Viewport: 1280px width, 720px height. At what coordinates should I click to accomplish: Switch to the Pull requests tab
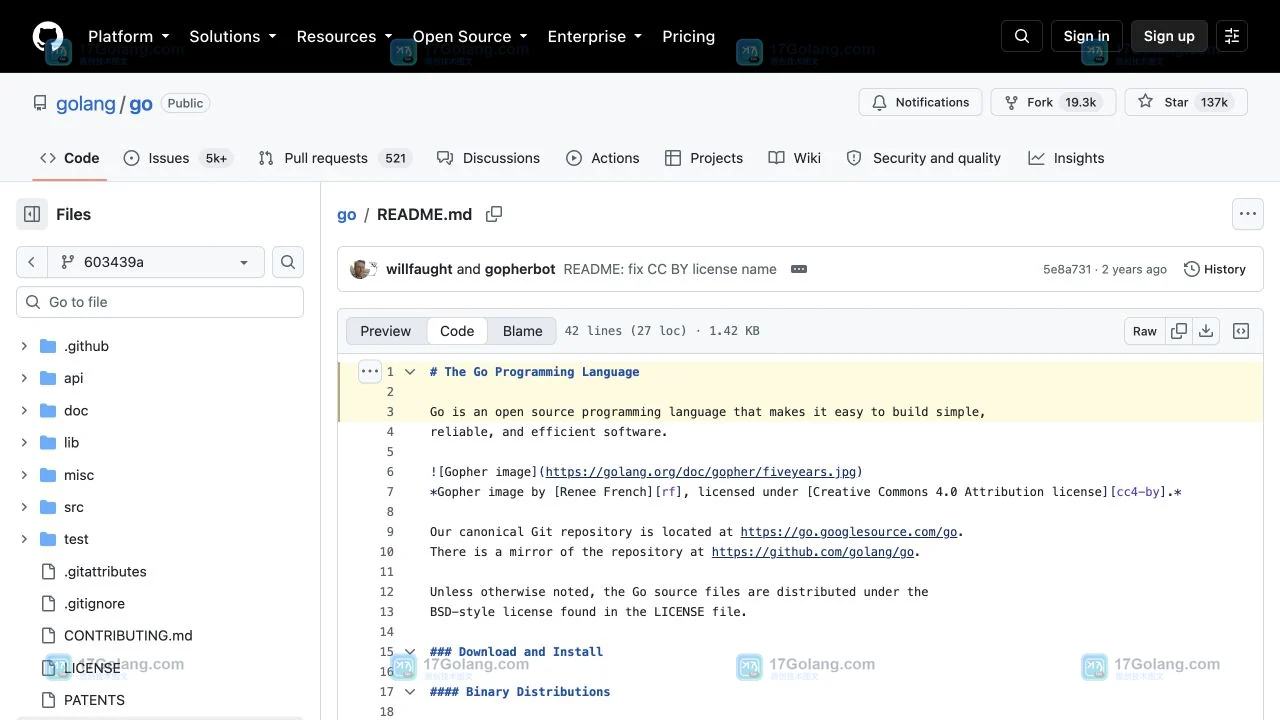pyautogui.click(x=334, y=158)
